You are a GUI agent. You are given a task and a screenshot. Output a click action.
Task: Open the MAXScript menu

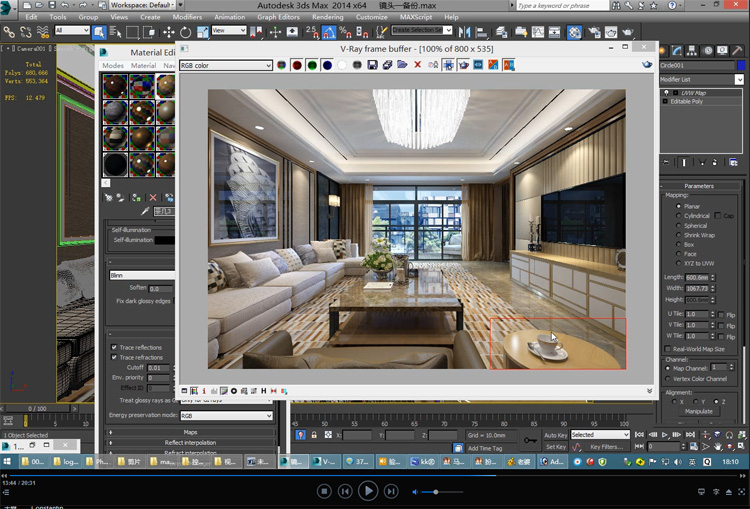point(416,17)
